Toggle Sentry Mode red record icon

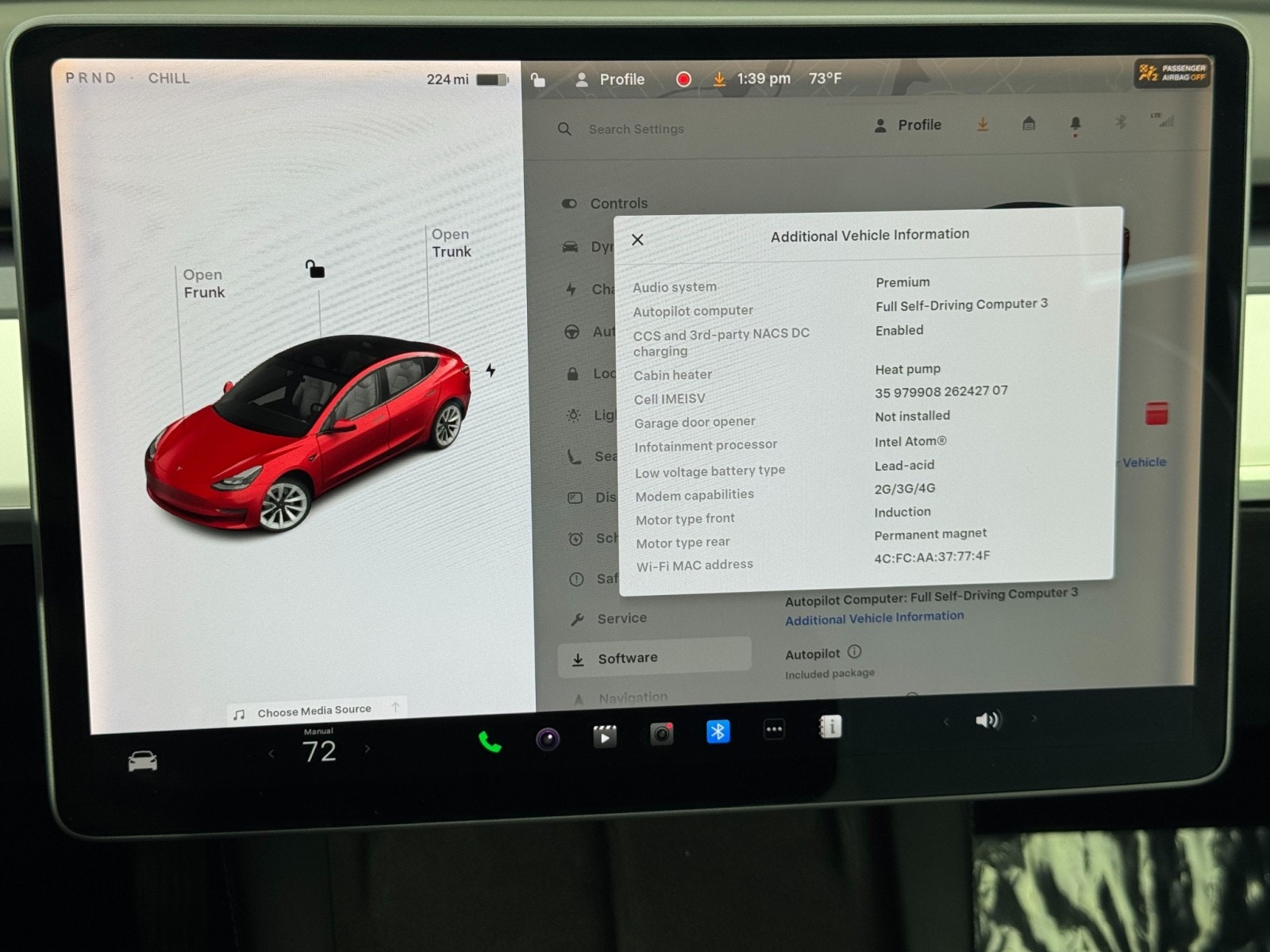click(683, 79)
